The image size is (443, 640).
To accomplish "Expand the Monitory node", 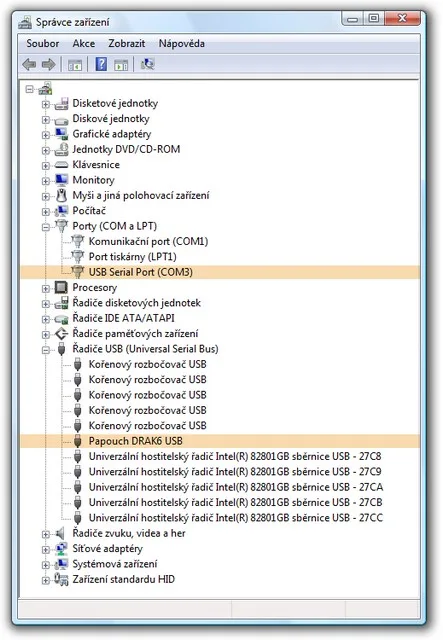I will pos(46,180).
